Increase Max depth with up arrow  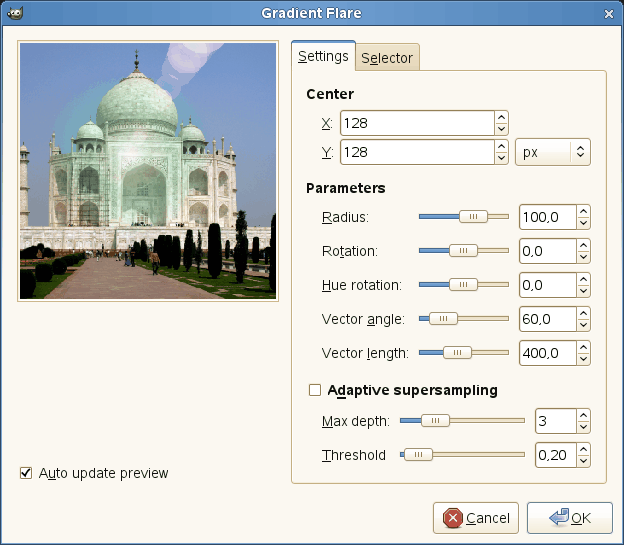(583, 415)
